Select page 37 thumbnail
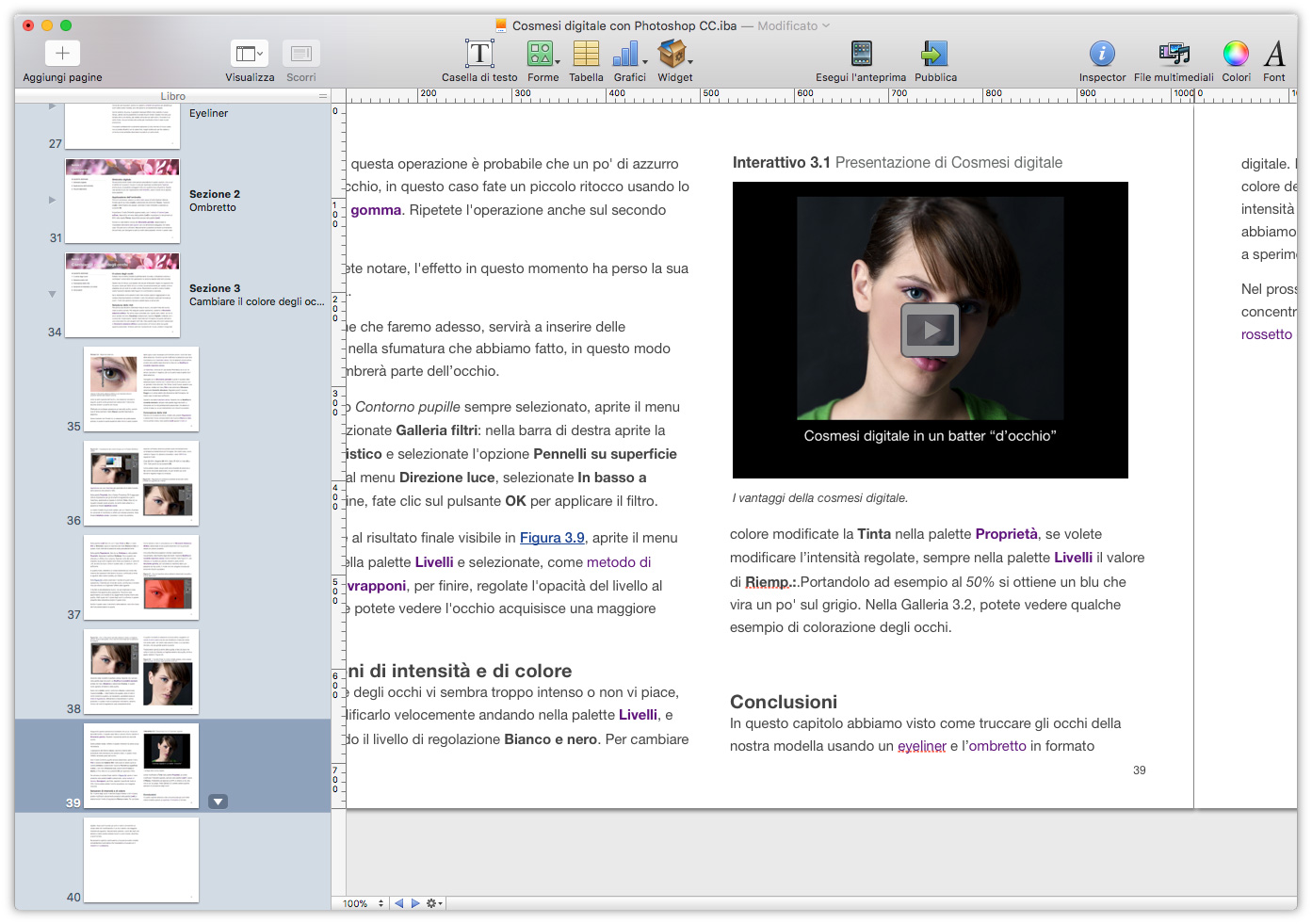The width and height of the screenshot is (1312, 924). coord(141,577)
